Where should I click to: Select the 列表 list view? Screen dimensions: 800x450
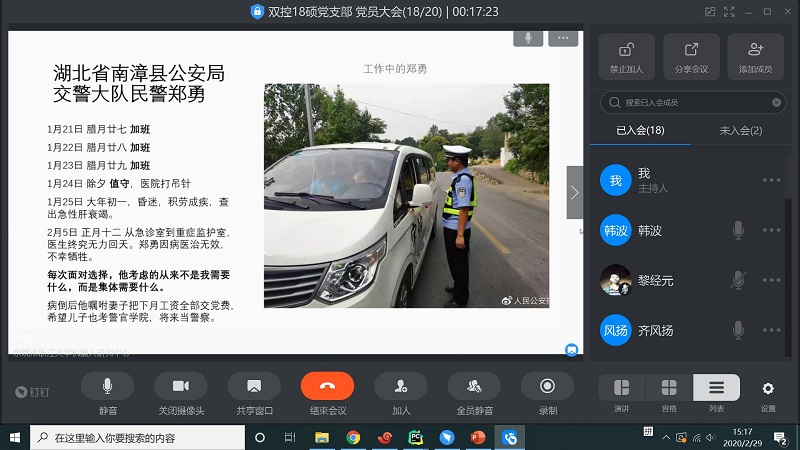click(716, 388)
